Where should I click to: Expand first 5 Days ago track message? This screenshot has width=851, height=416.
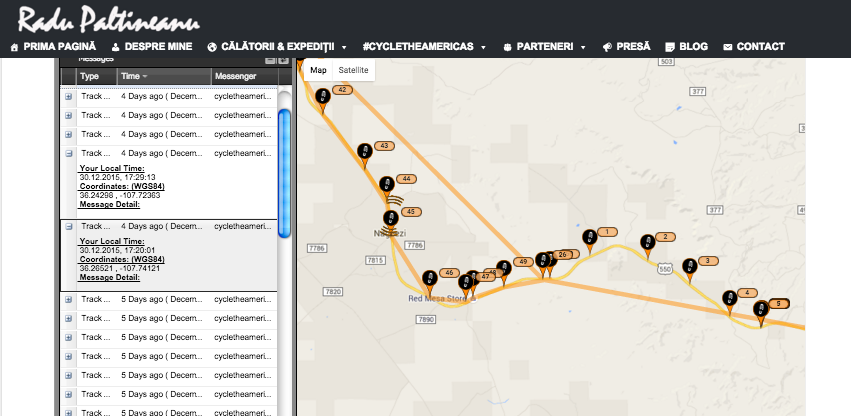69,301
